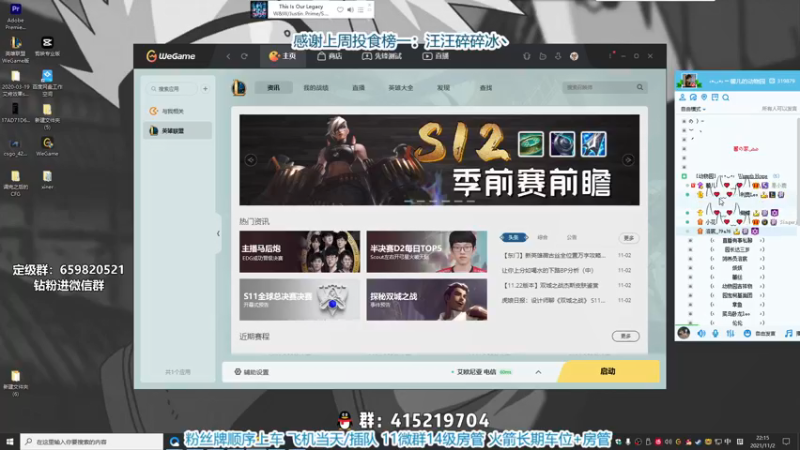Switch to the 我的战绩 tab
This screenshot has height=450, width=800.
click(316, 88)
